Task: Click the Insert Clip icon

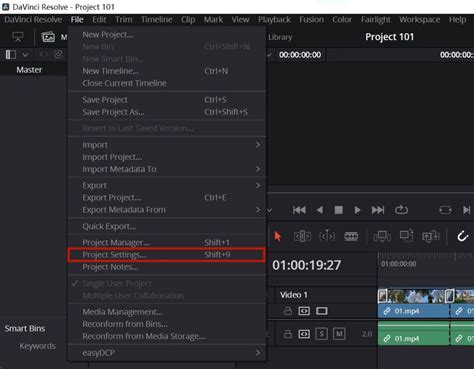Action: click(x=382, y=237)
